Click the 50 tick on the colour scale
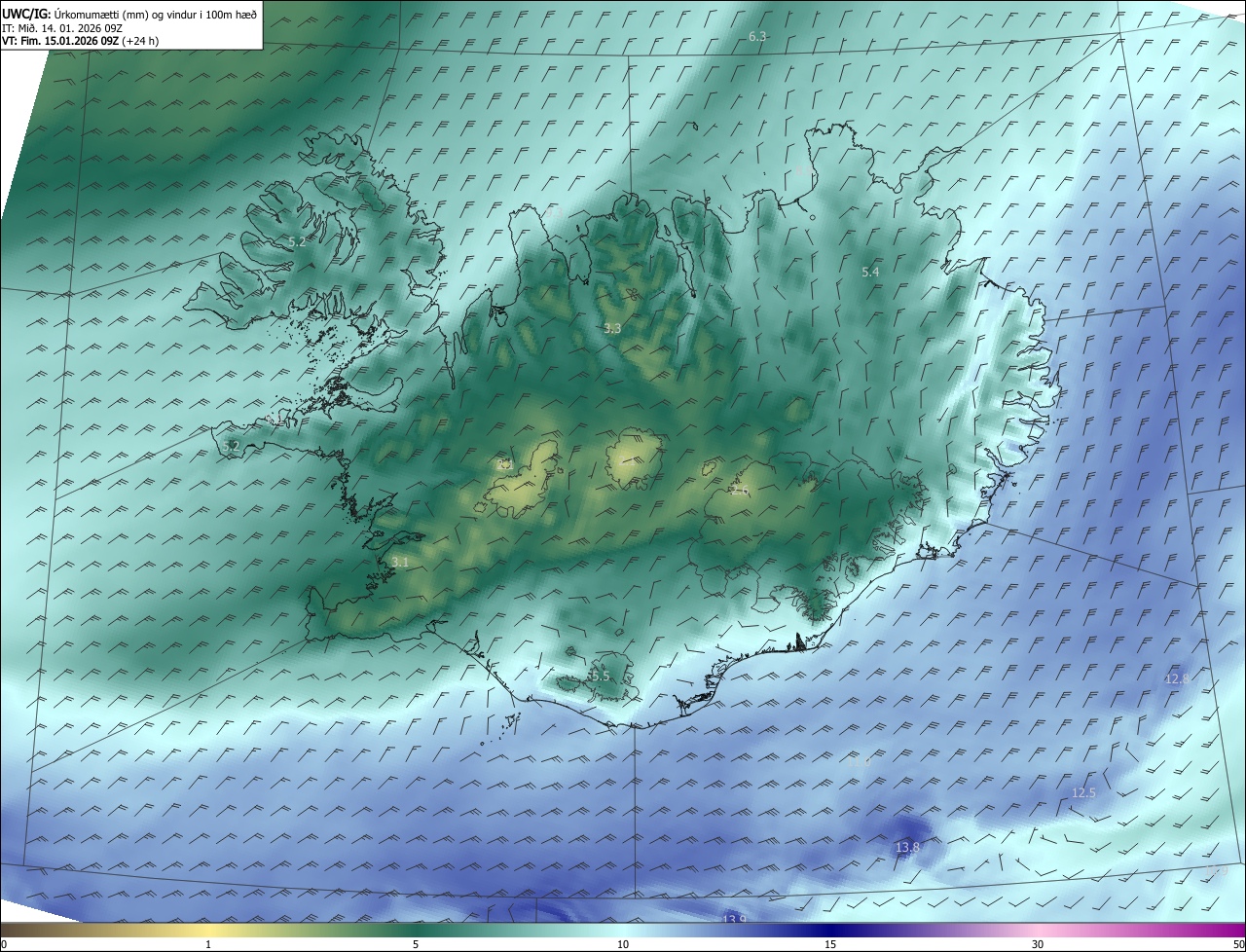1246x952 pixels. tap(1238, 944)
